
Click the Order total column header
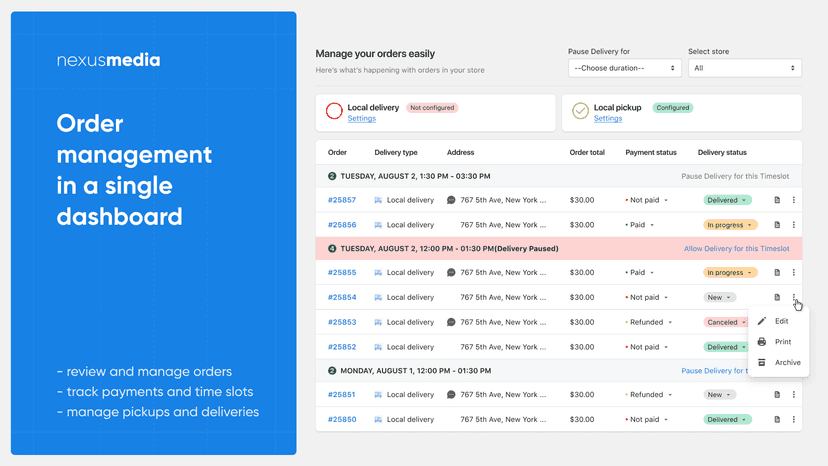[x=587, y=153]
